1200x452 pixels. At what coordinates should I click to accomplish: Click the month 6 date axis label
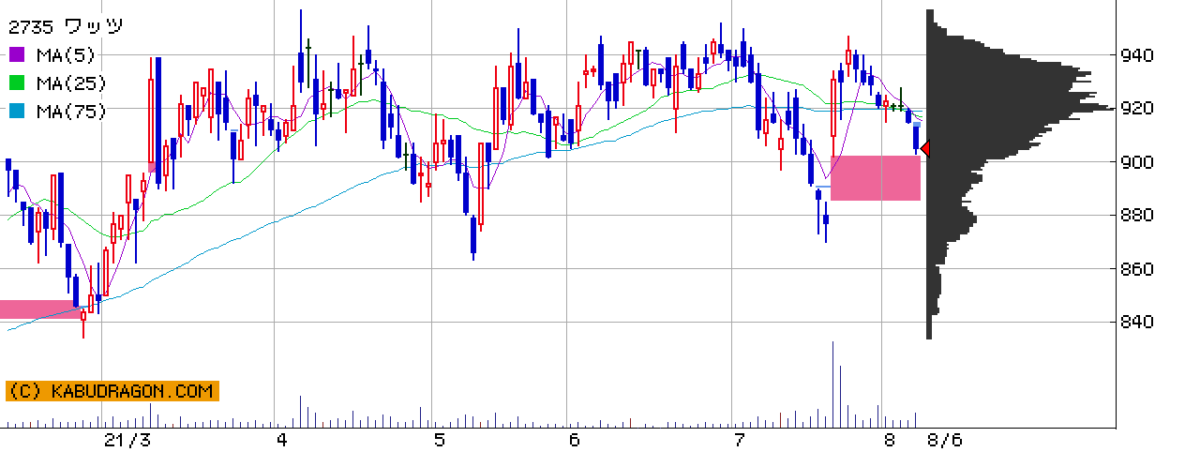pyautogui.click(x=574, y=439)
